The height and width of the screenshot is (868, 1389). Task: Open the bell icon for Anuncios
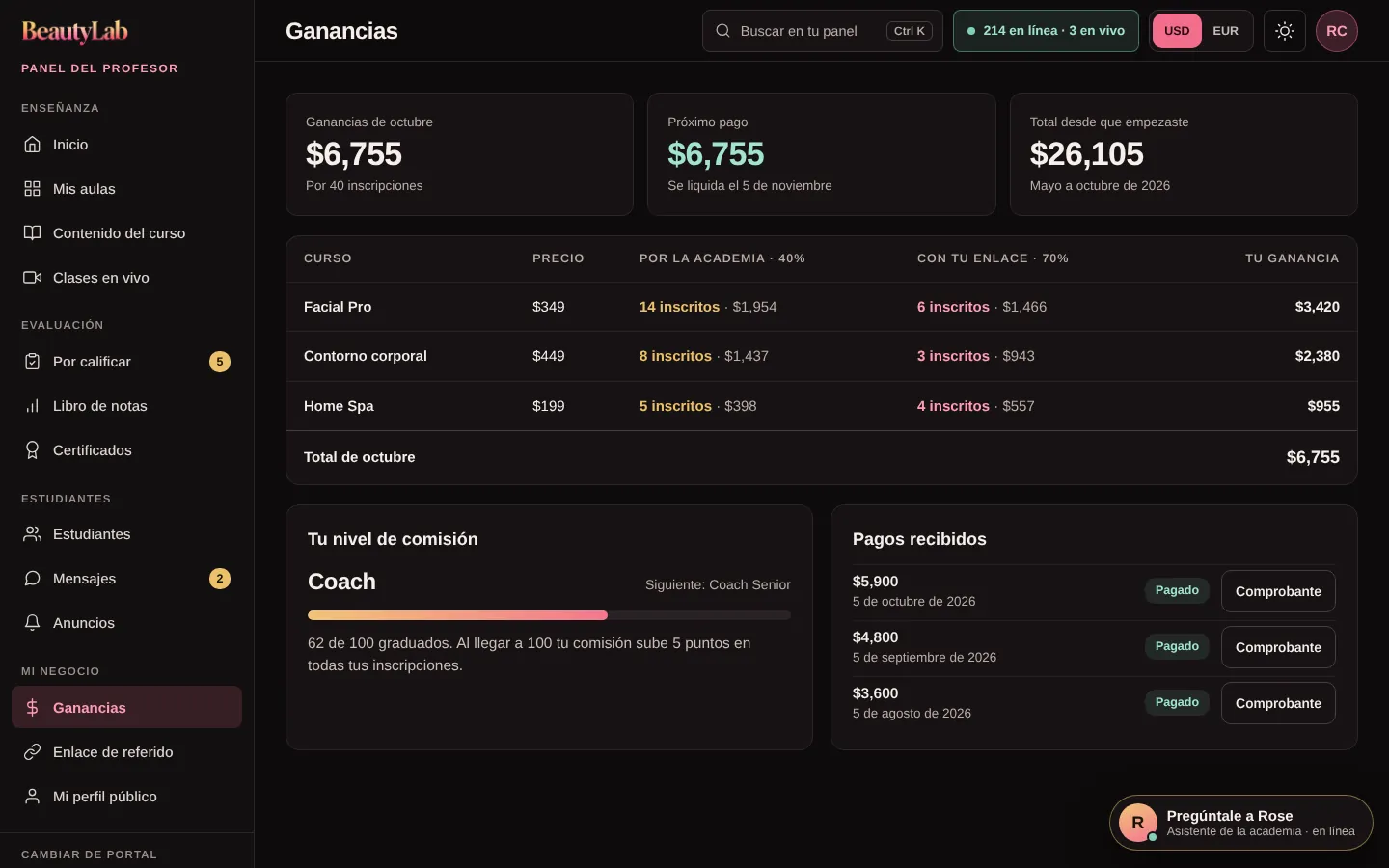click(32, 623)
